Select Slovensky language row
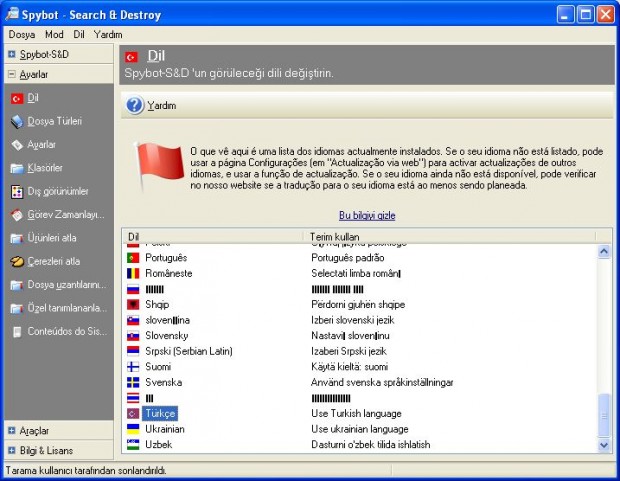 pos(166,336)
